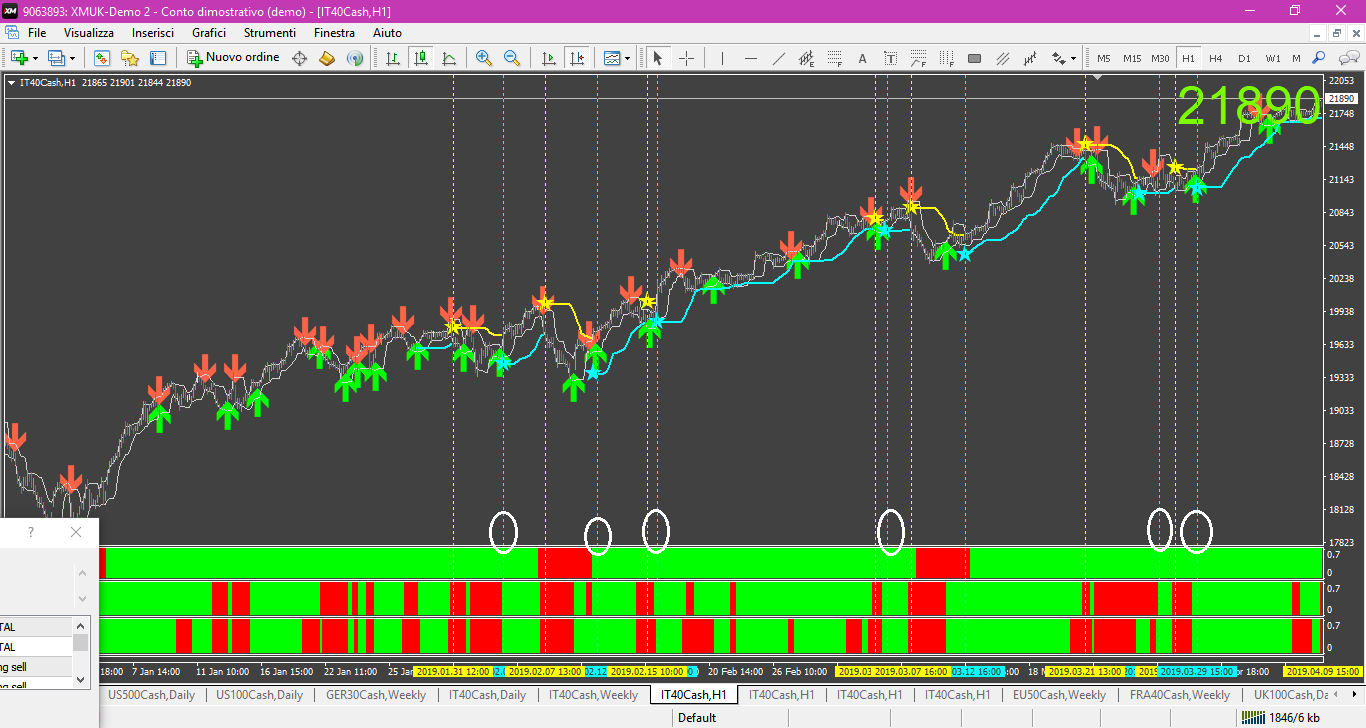Set timeframe to H4
This screenshot has width=1366, height=728.
tap(1216, 58)
